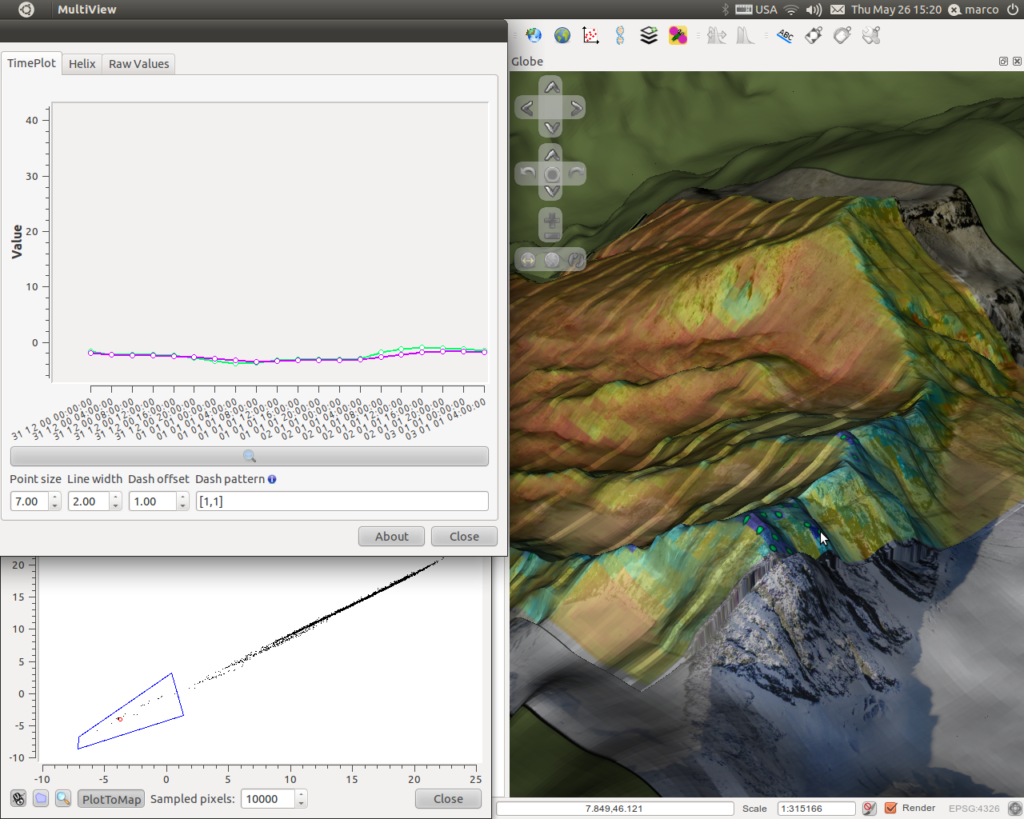This screenshot has width=1024, height=819.
Task: Open the stacked layers icon in the toolbar
Action: tap(648, 35)
